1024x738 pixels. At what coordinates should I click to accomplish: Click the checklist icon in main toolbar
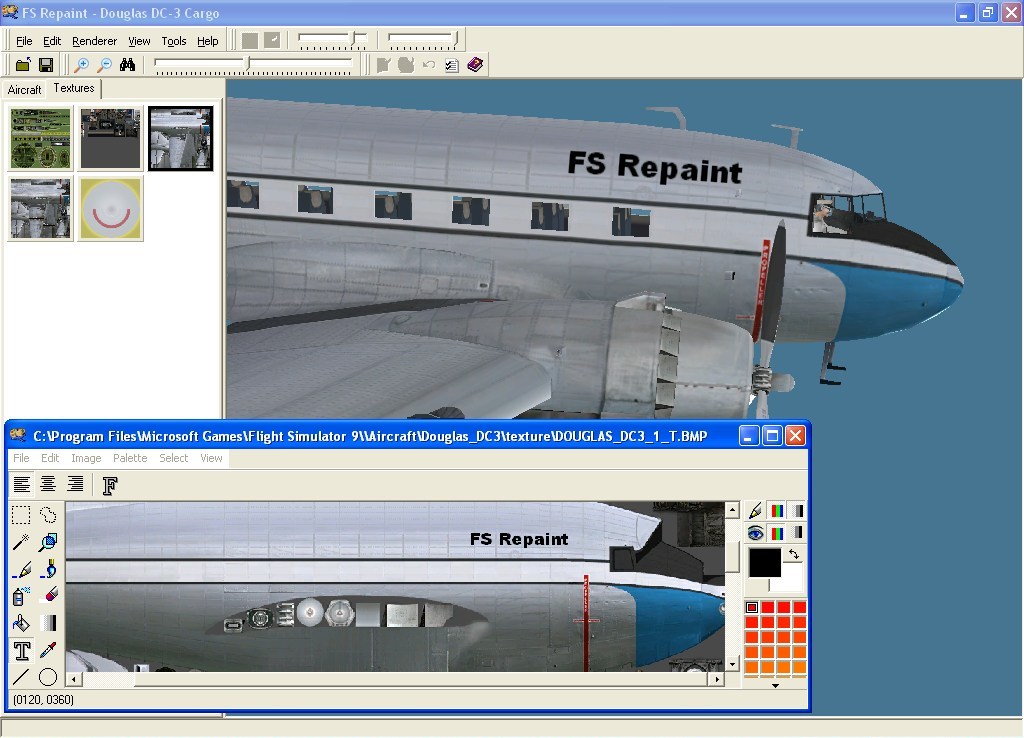click(451, 65)
